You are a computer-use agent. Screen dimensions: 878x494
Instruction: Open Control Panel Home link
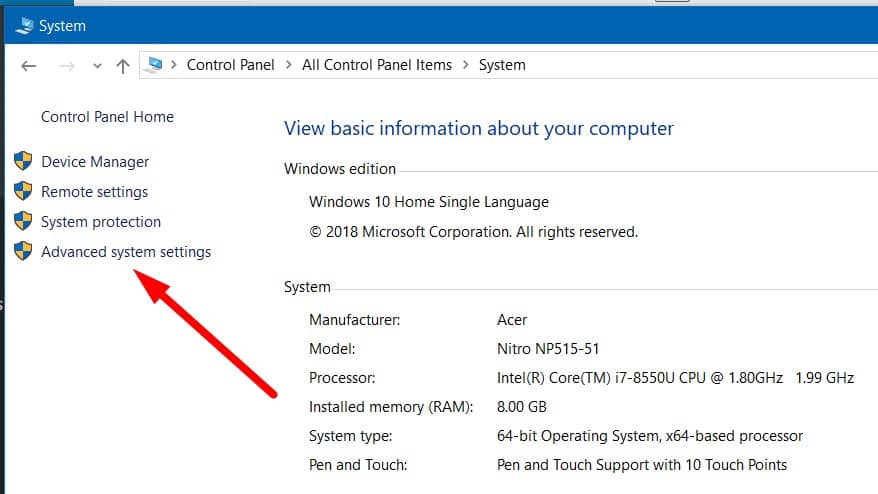point(108,116)
